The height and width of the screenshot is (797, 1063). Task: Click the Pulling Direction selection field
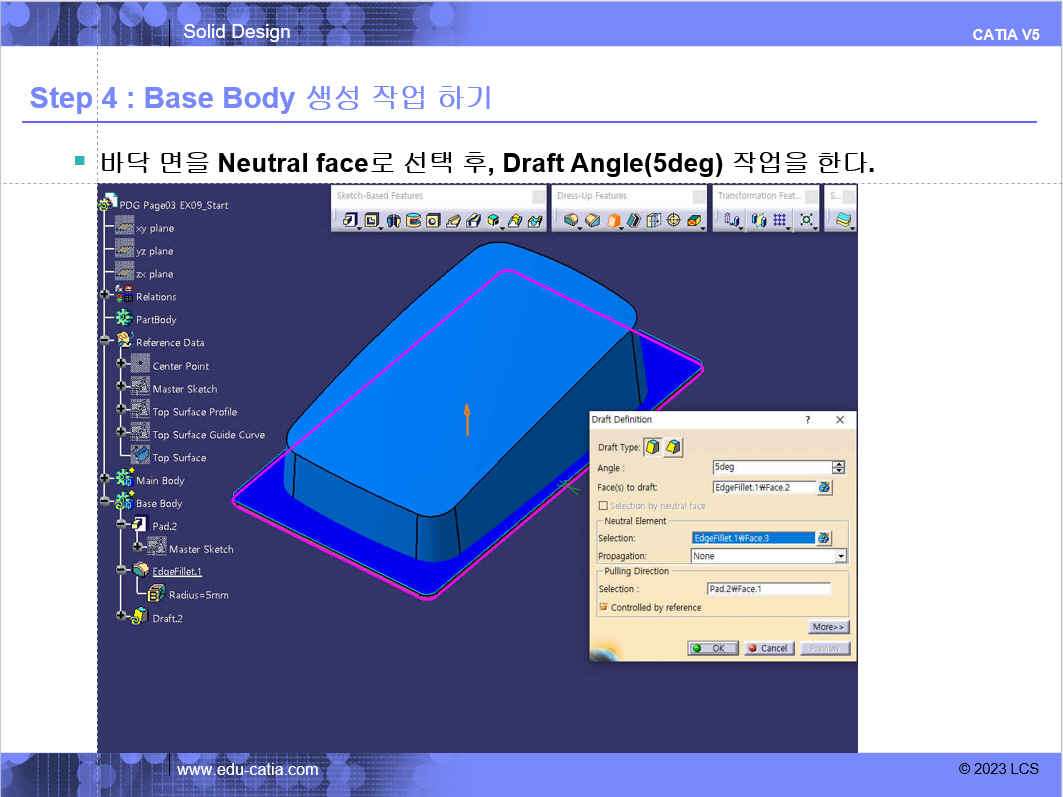(x=769, y=589)
